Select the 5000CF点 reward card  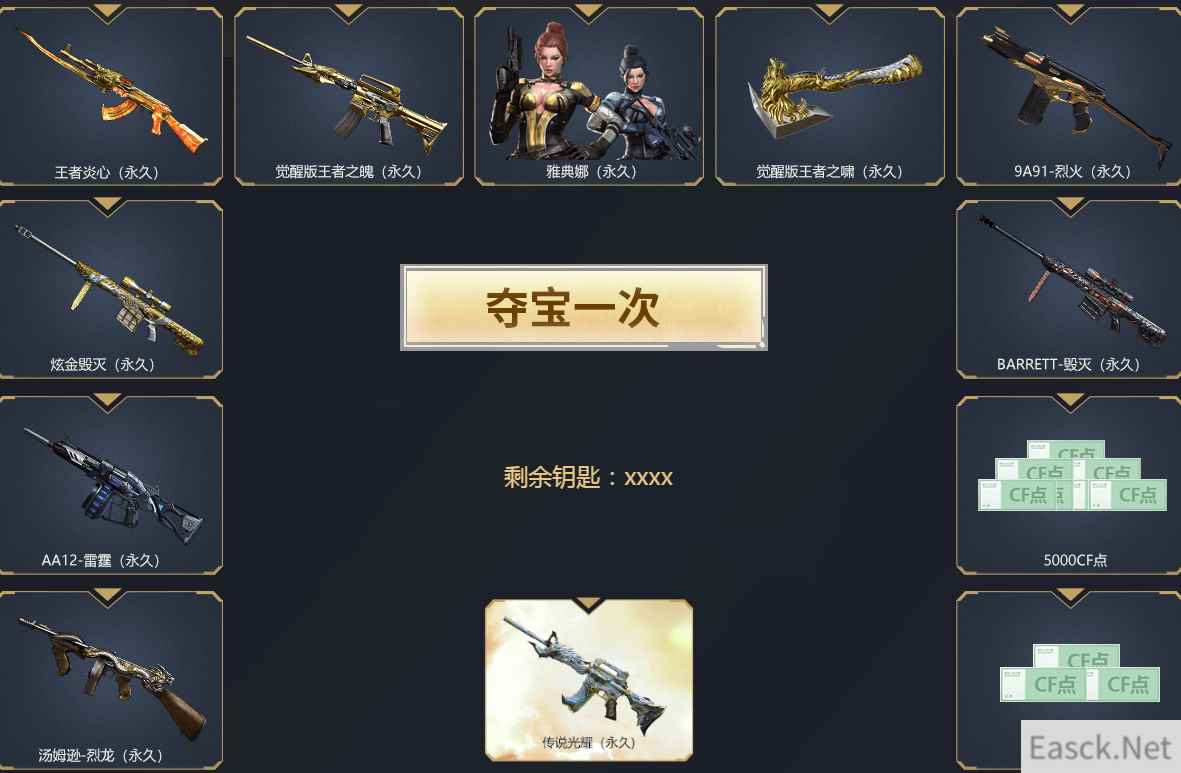(x=1069, y=484)
